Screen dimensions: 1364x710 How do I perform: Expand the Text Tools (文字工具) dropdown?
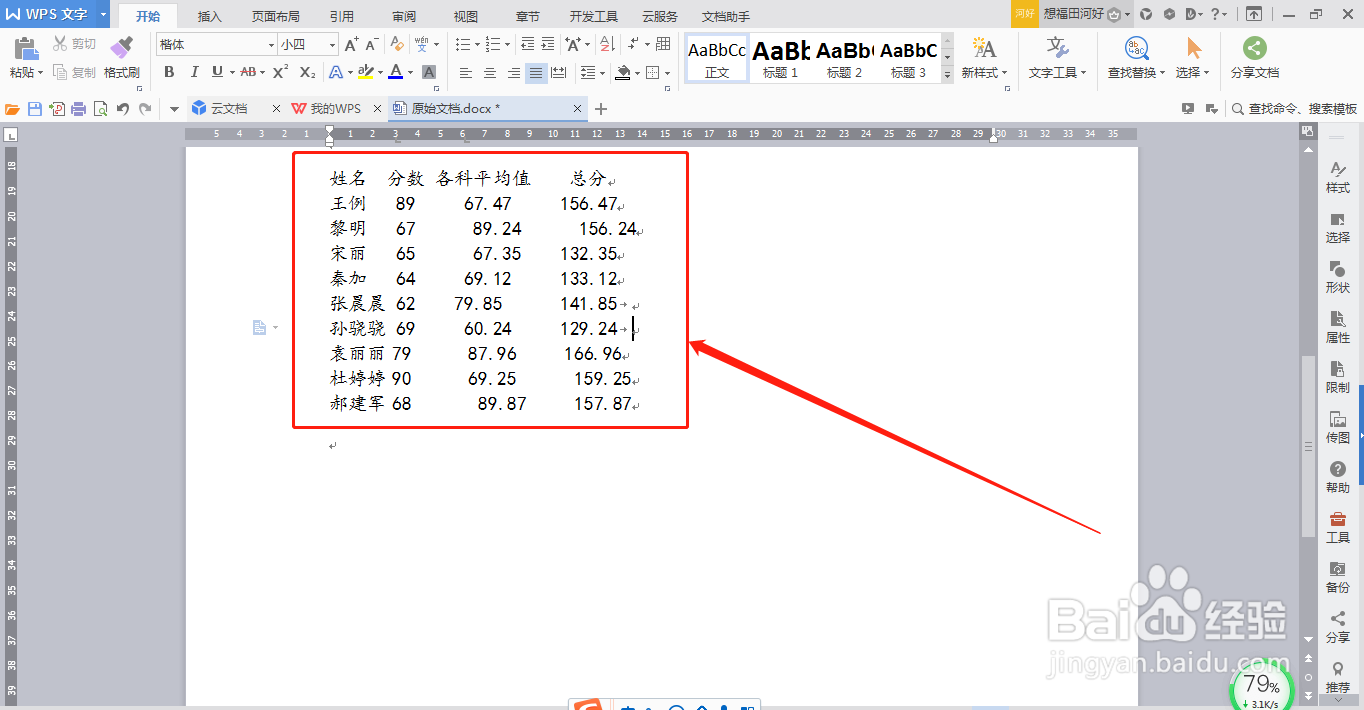[1081, 73]
